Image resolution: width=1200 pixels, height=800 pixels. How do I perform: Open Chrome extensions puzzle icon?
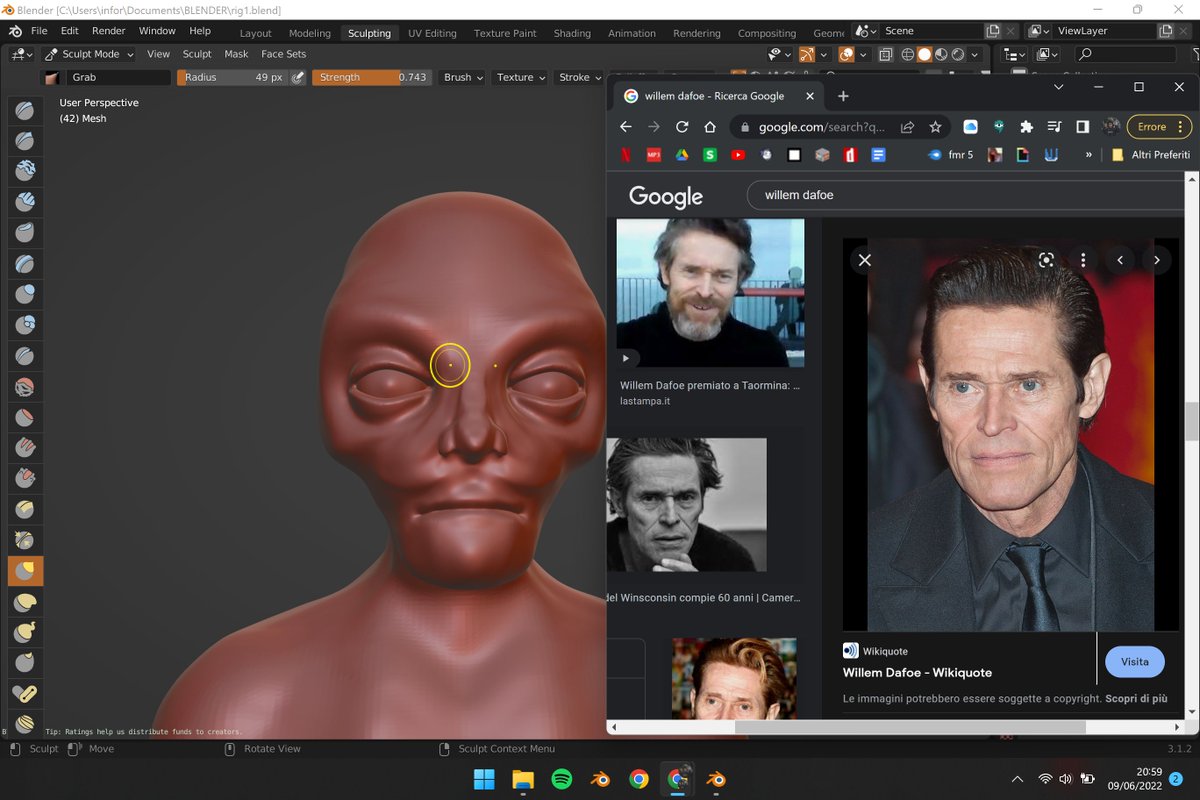click(x=1026, y=127)
